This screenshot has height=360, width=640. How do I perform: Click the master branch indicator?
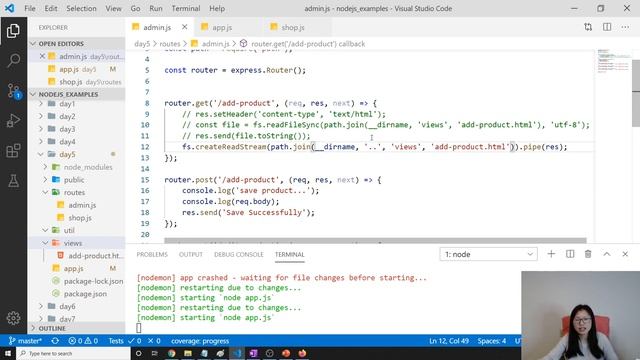pyautogui.click(x=25, y=341)
